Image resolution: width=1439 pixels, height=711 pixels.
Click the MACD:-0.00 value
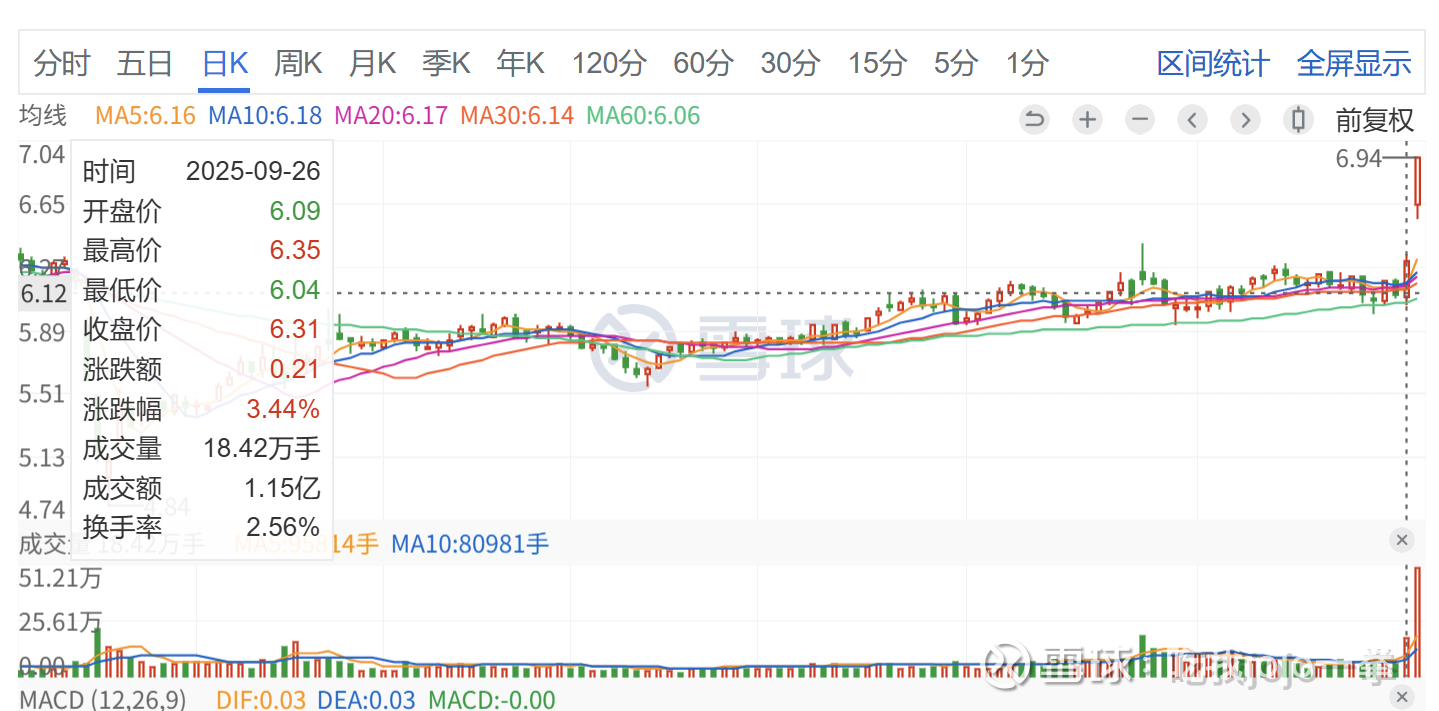tap(492, 699)
